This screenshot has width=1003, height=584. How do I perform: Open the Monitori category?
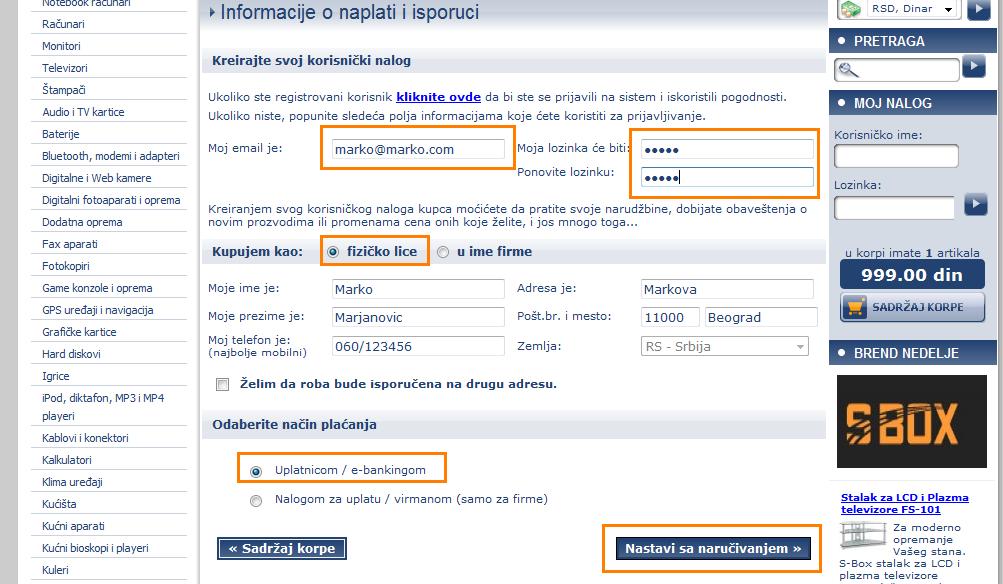(x=61, y=46)
